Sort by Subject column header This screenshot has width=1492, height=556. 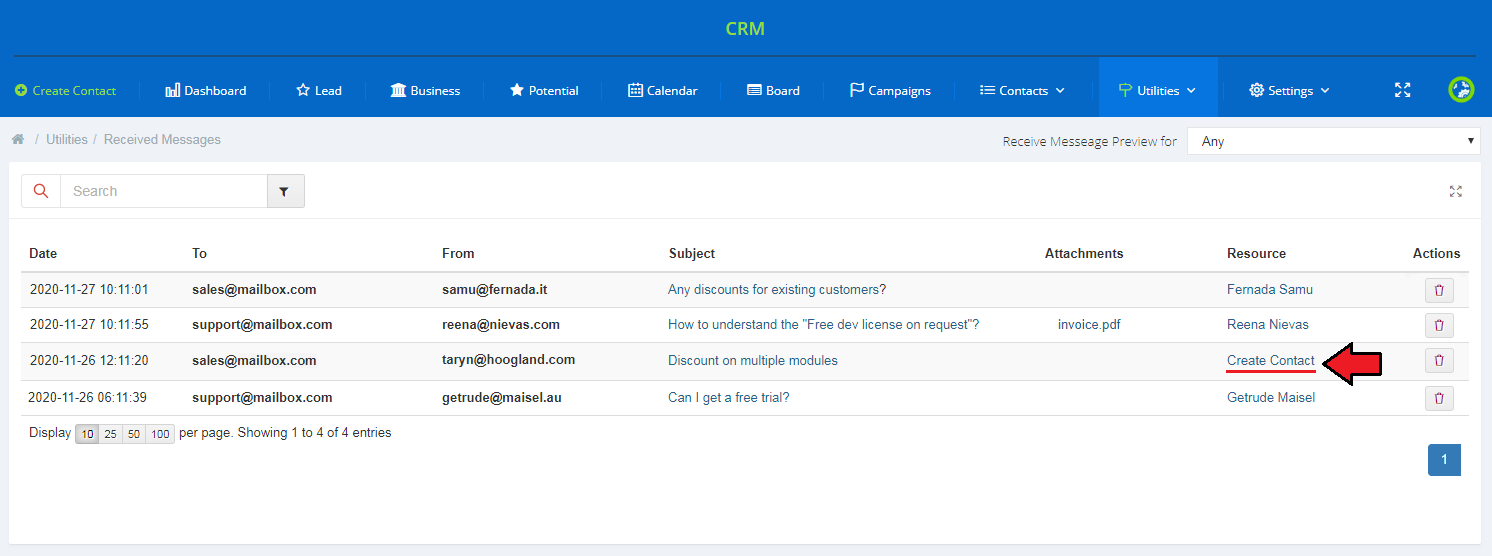pyautogui.click(x=692, y=254)
